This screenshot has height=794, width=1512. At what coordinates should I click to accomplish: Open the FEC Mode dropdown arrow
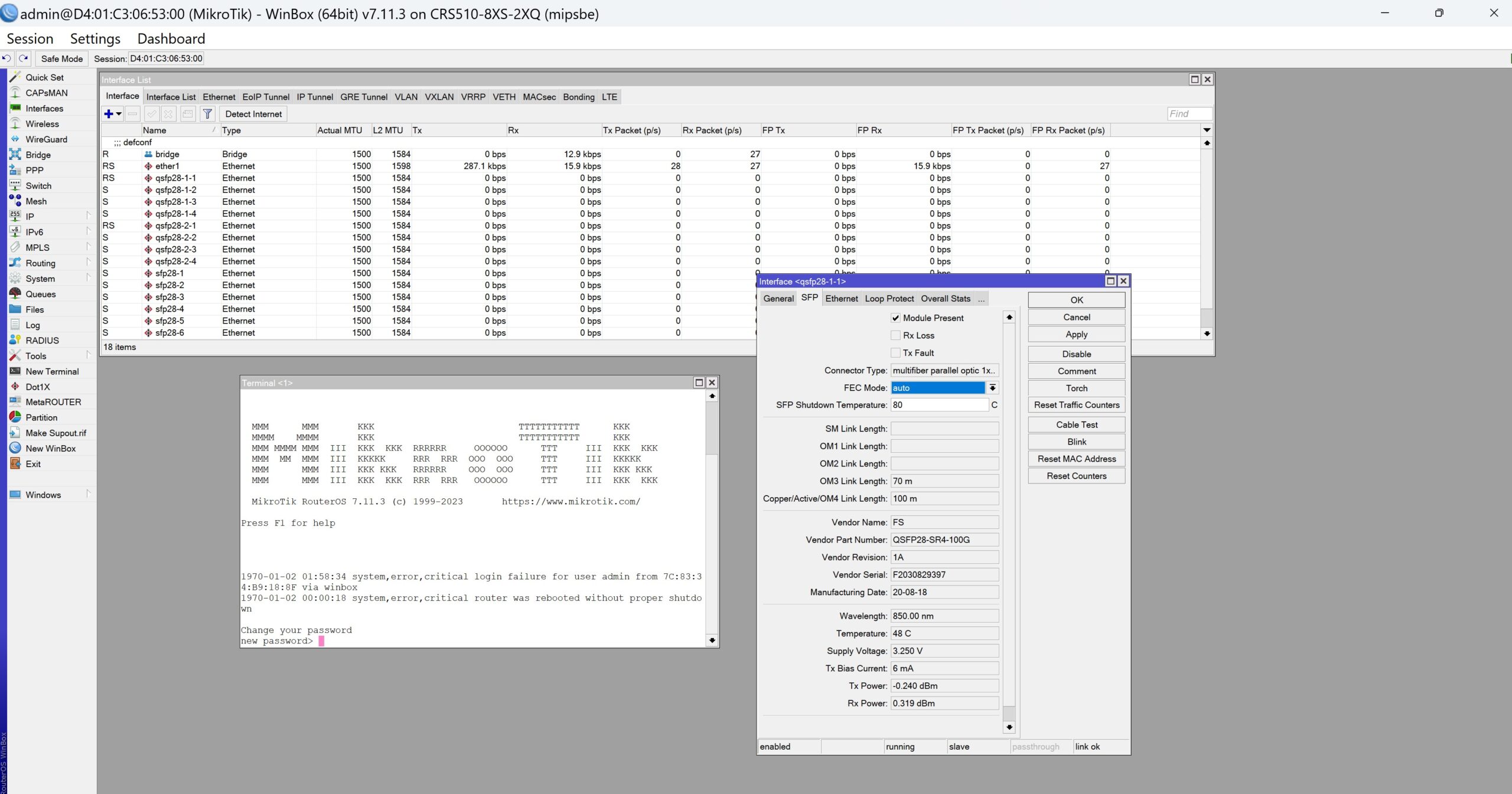[x=992, y=388]
